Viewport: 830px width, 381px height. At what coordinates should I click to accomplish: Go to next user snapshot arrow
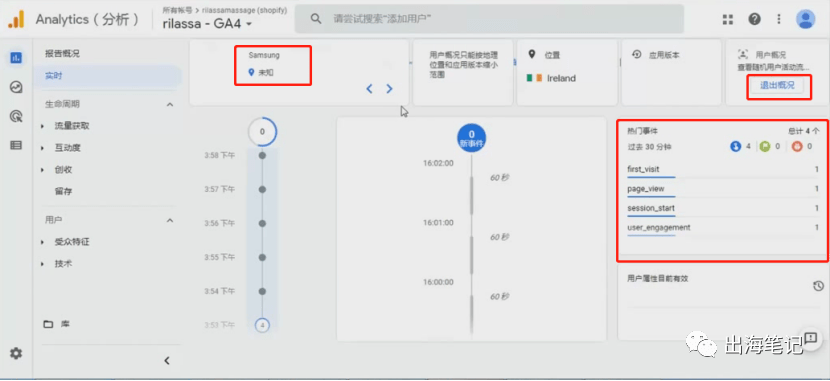(x=389, y=89)
